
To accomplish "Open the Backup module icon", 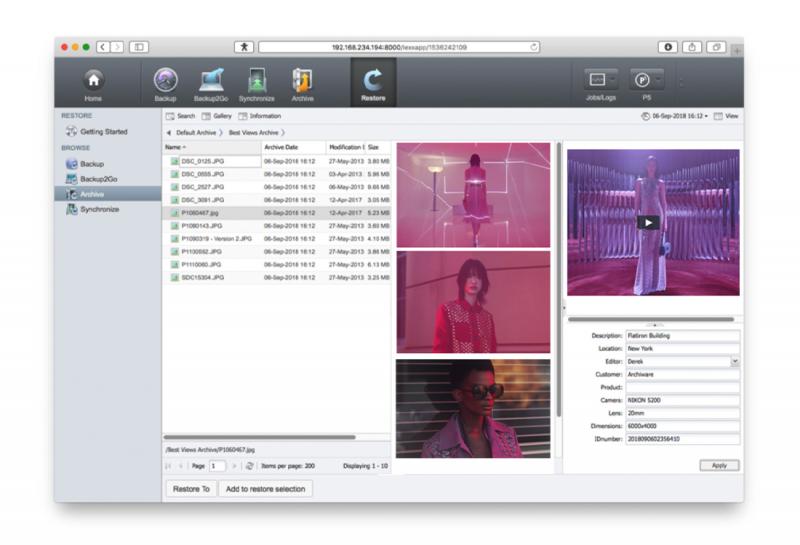I will (x=165, y=84).
